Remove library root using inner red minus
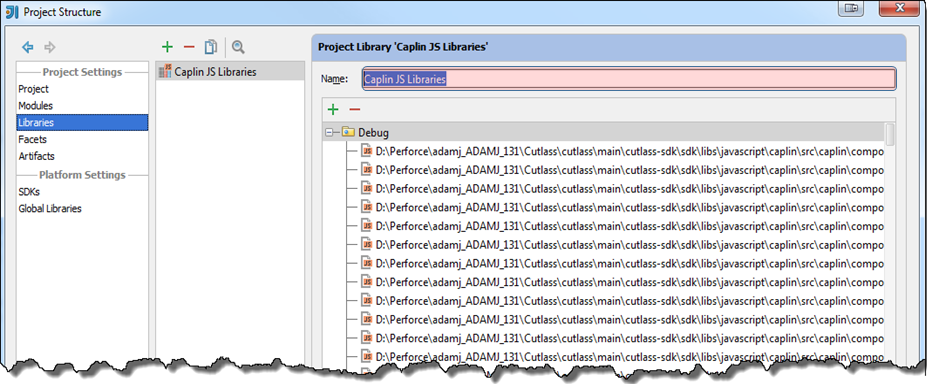The width and height of the screenshot is (927, 384). click(354, 109)
